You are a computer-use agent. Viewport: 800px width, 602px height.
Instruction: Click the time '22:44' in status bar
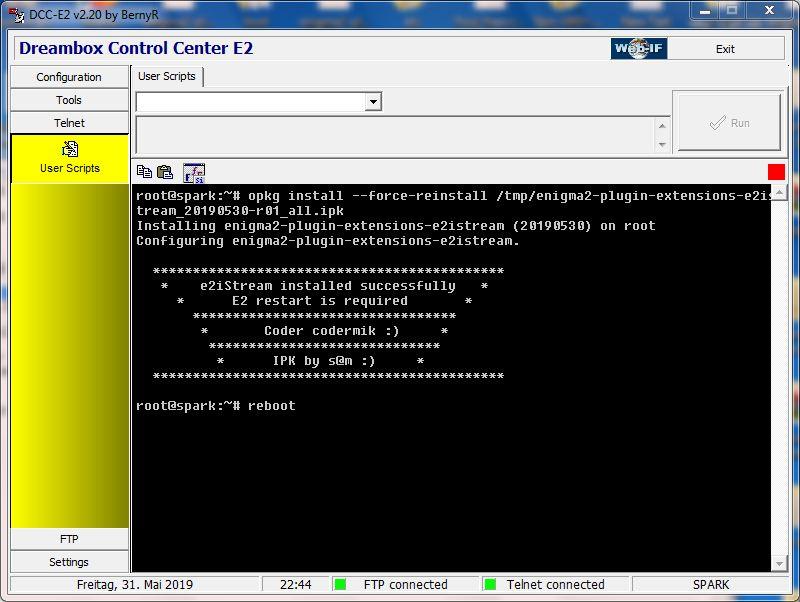pyautogui.click(x=295, y=585)
